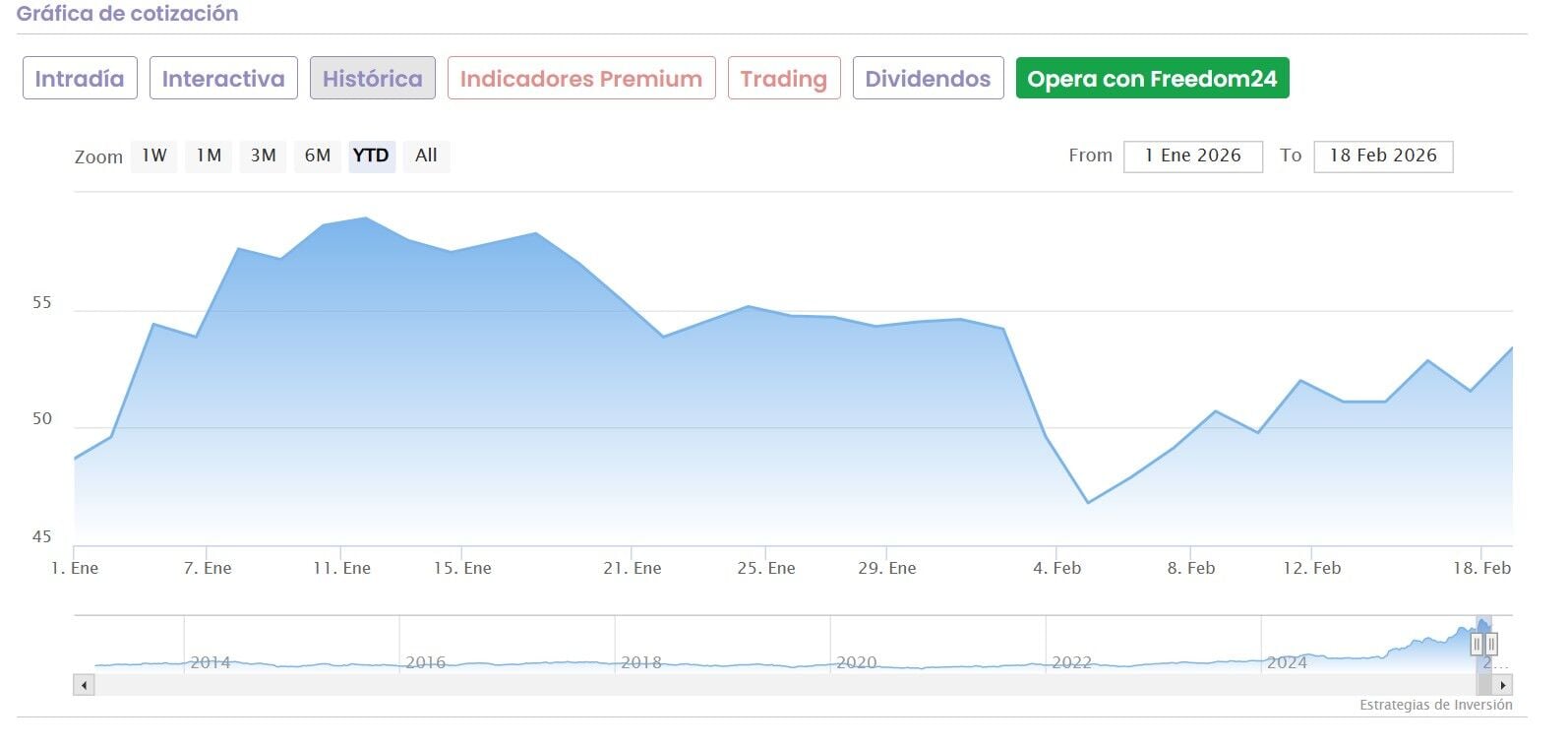
Task: Click the To date field
Action: click(x=1382, y=156)
